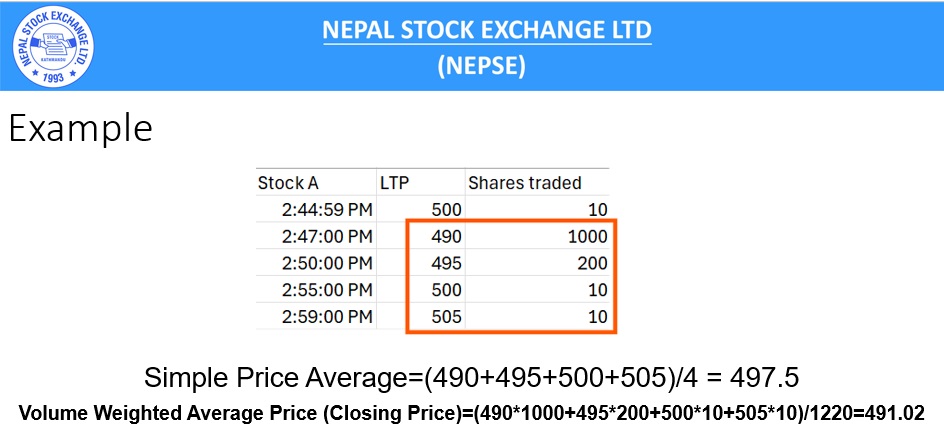
Task: Click the (NEPSE) subtitle text
Action: pyautogui.click(x=487, y=65)
